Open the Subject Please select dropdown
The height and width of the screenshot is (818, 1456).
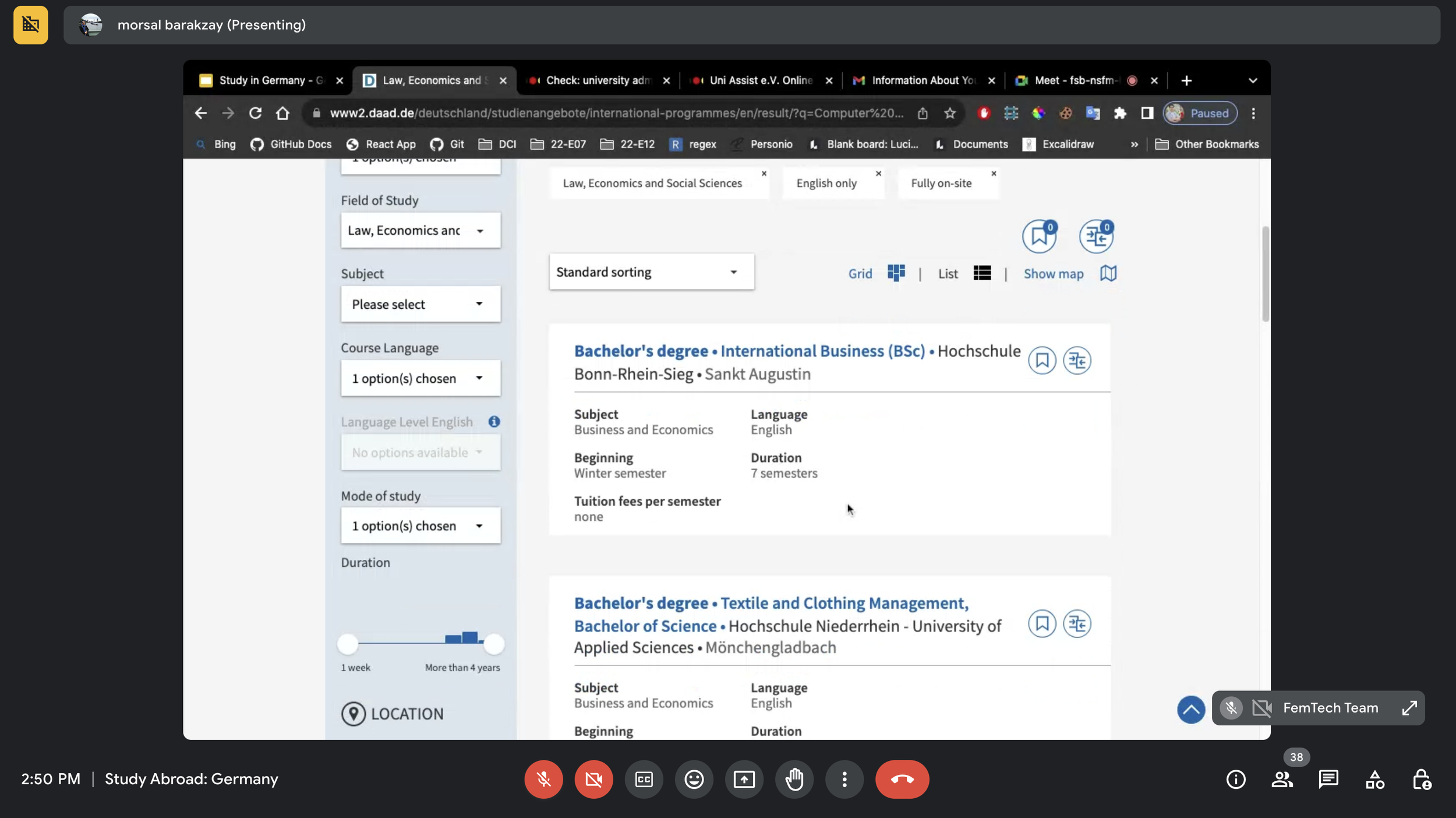[x=420, y=304]
